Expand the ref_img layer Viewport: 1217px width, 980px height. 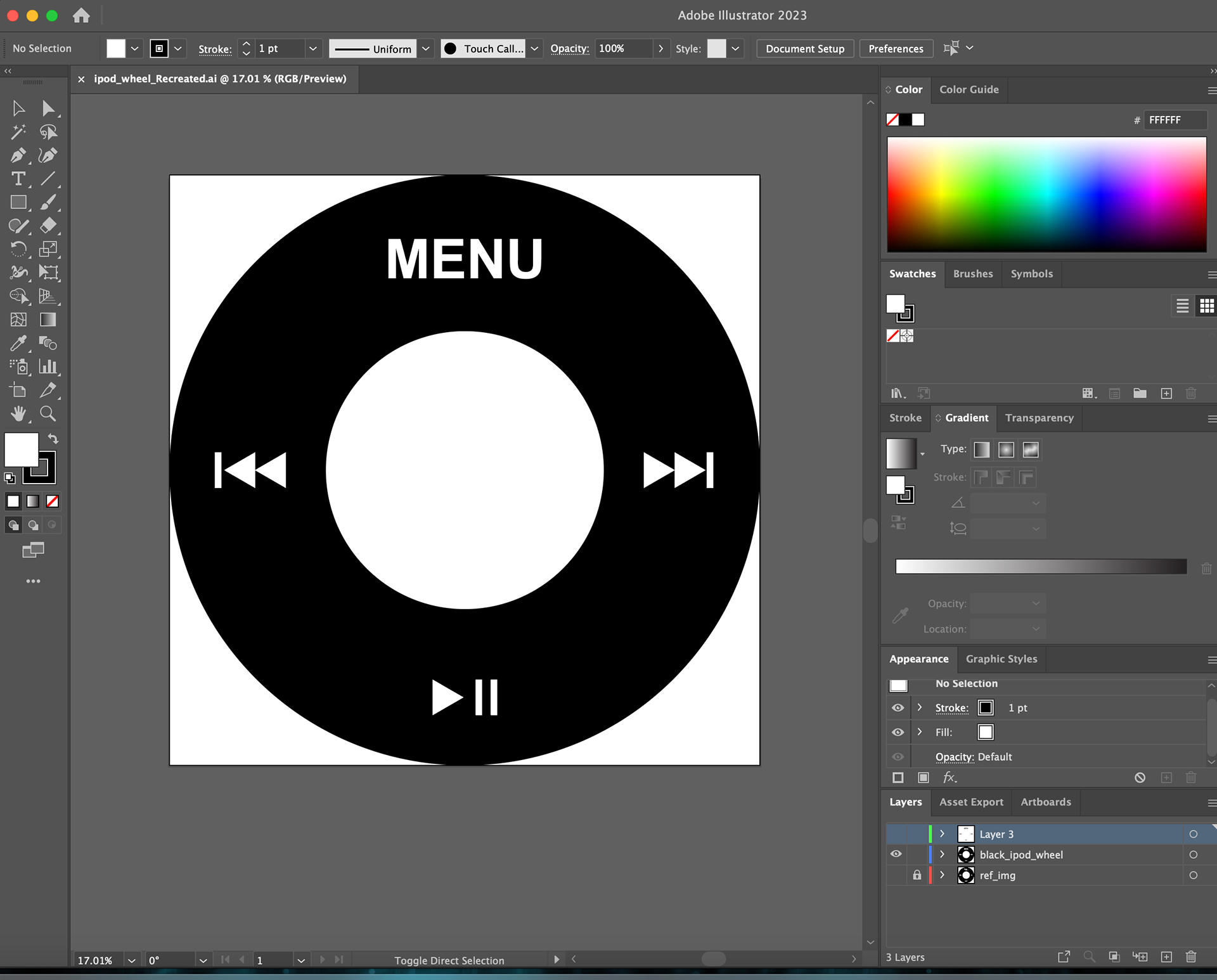click(943, 875)
